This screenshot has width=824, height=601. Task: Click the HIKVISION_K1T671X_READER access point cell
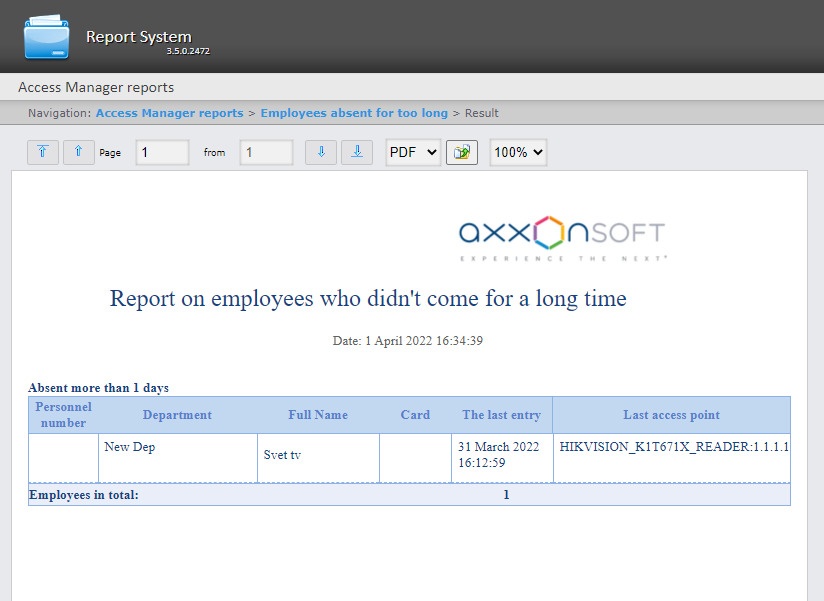coord(674,447)
